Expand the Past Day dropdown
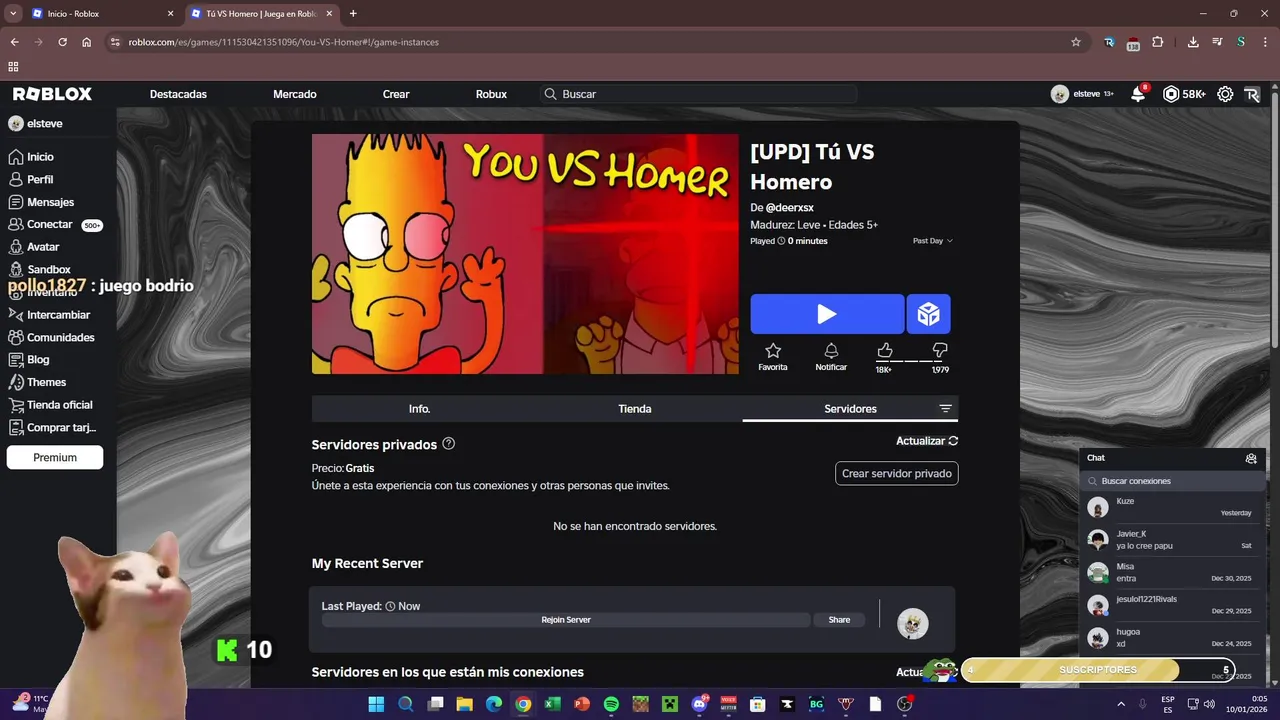The image size is (1280, 720). (933, 241)
